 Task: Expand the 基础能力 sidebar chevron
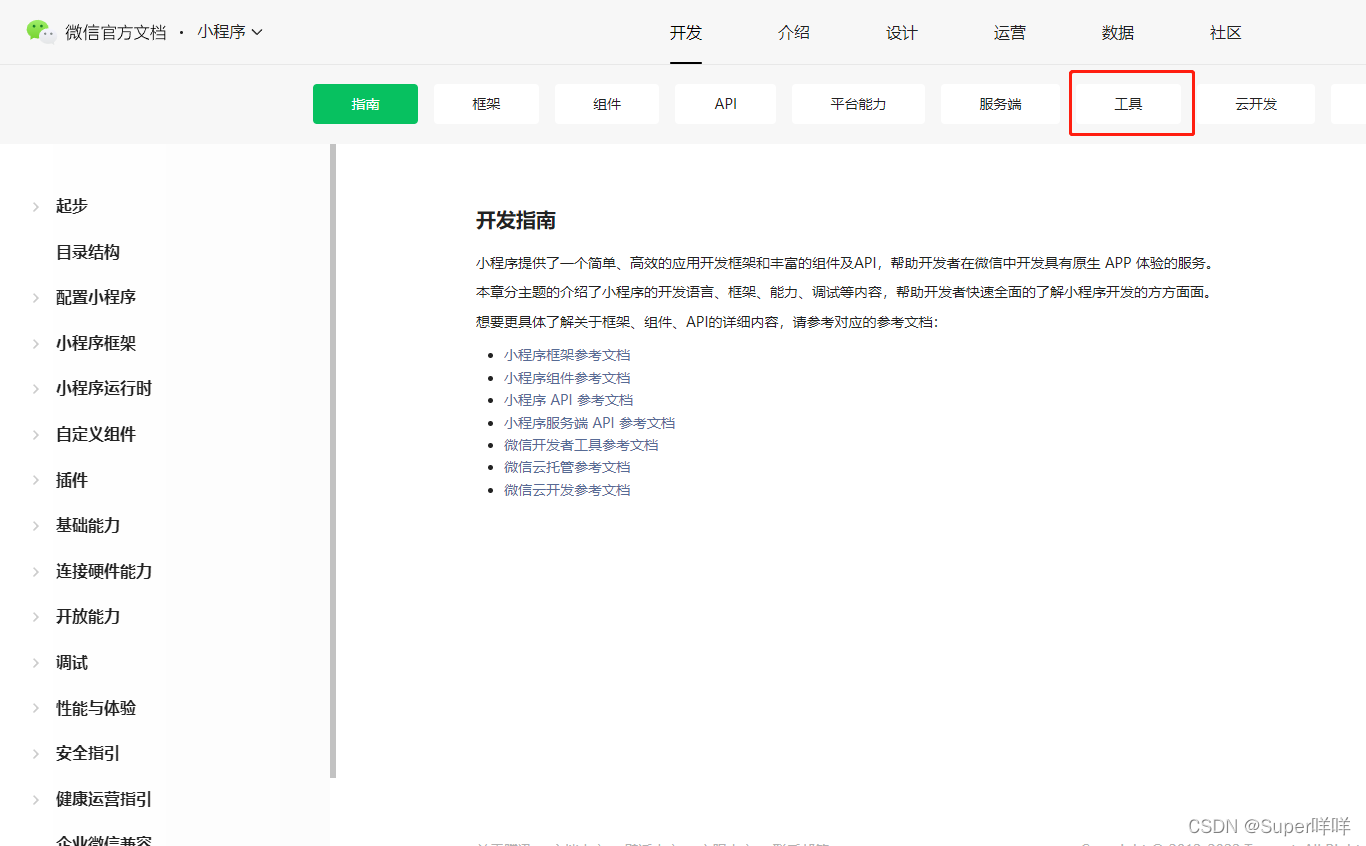(x=36, y=526)
